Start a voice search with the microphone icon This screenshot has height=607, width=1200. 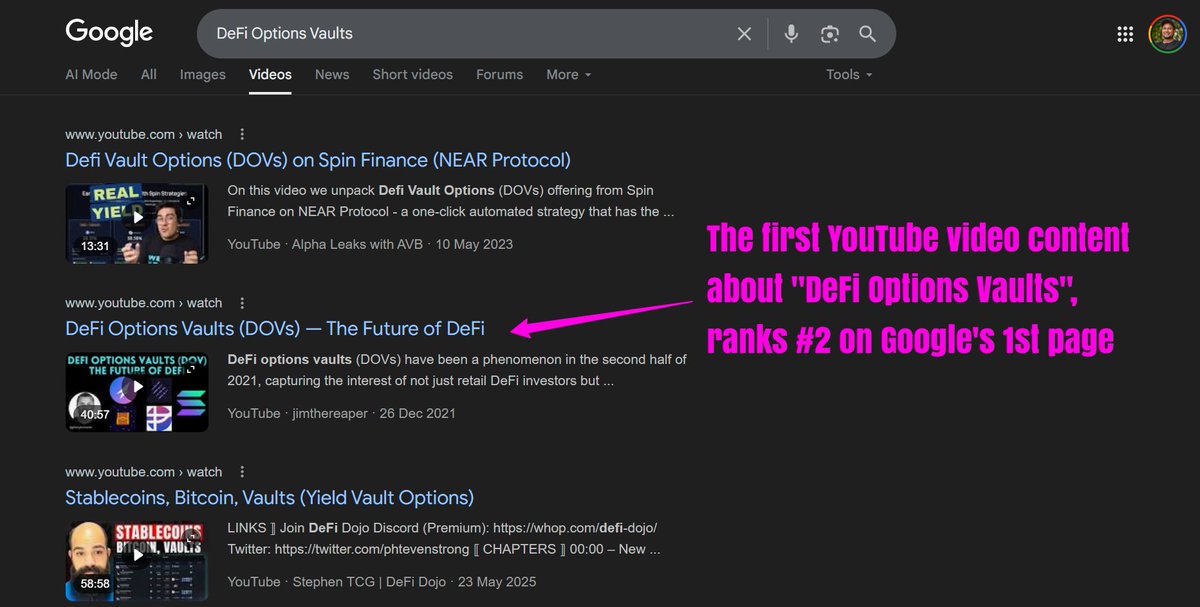click(791, 33)
